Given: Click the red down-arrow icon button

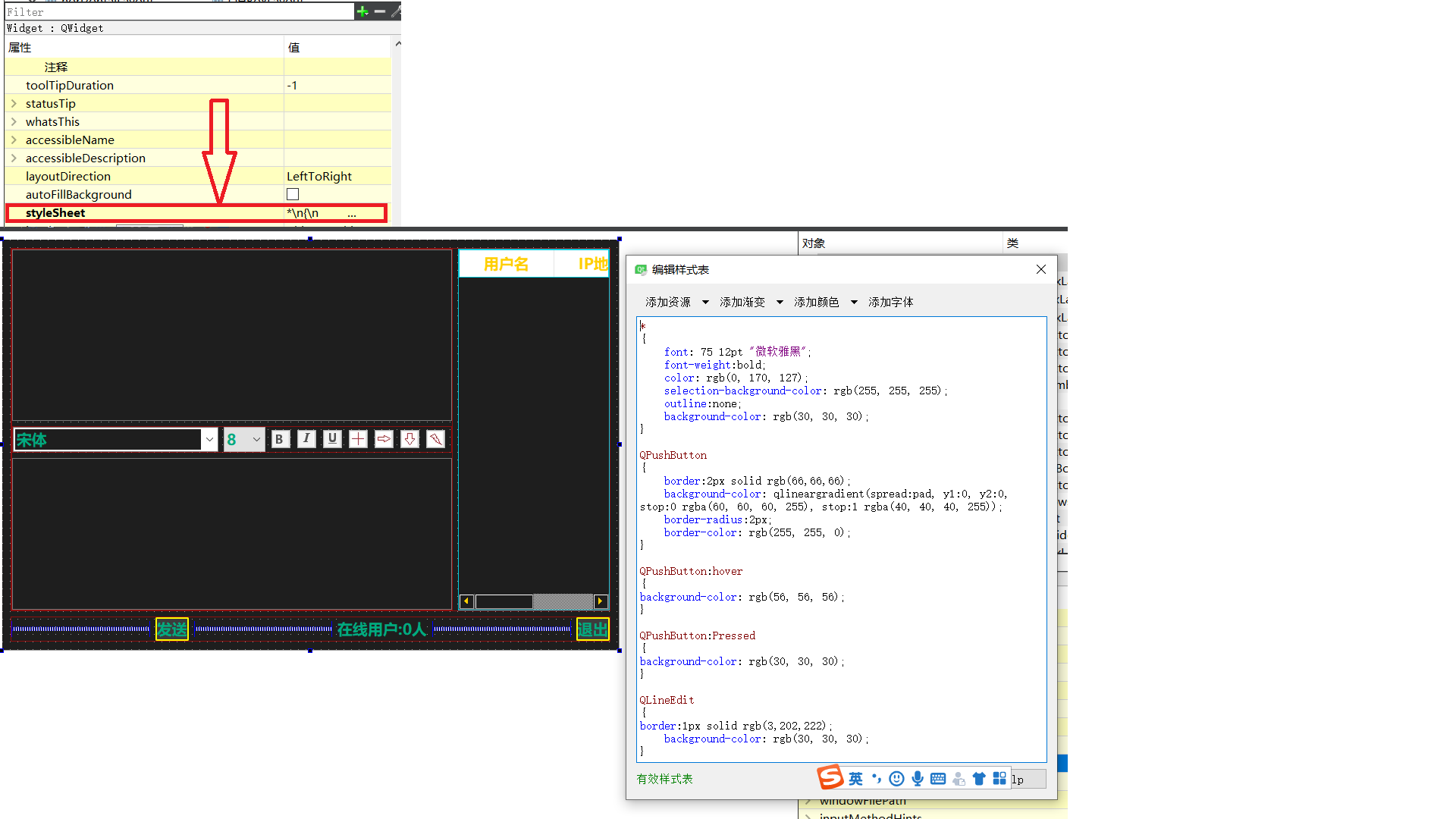Looking at the screenshot, I should tap(409, 439).
